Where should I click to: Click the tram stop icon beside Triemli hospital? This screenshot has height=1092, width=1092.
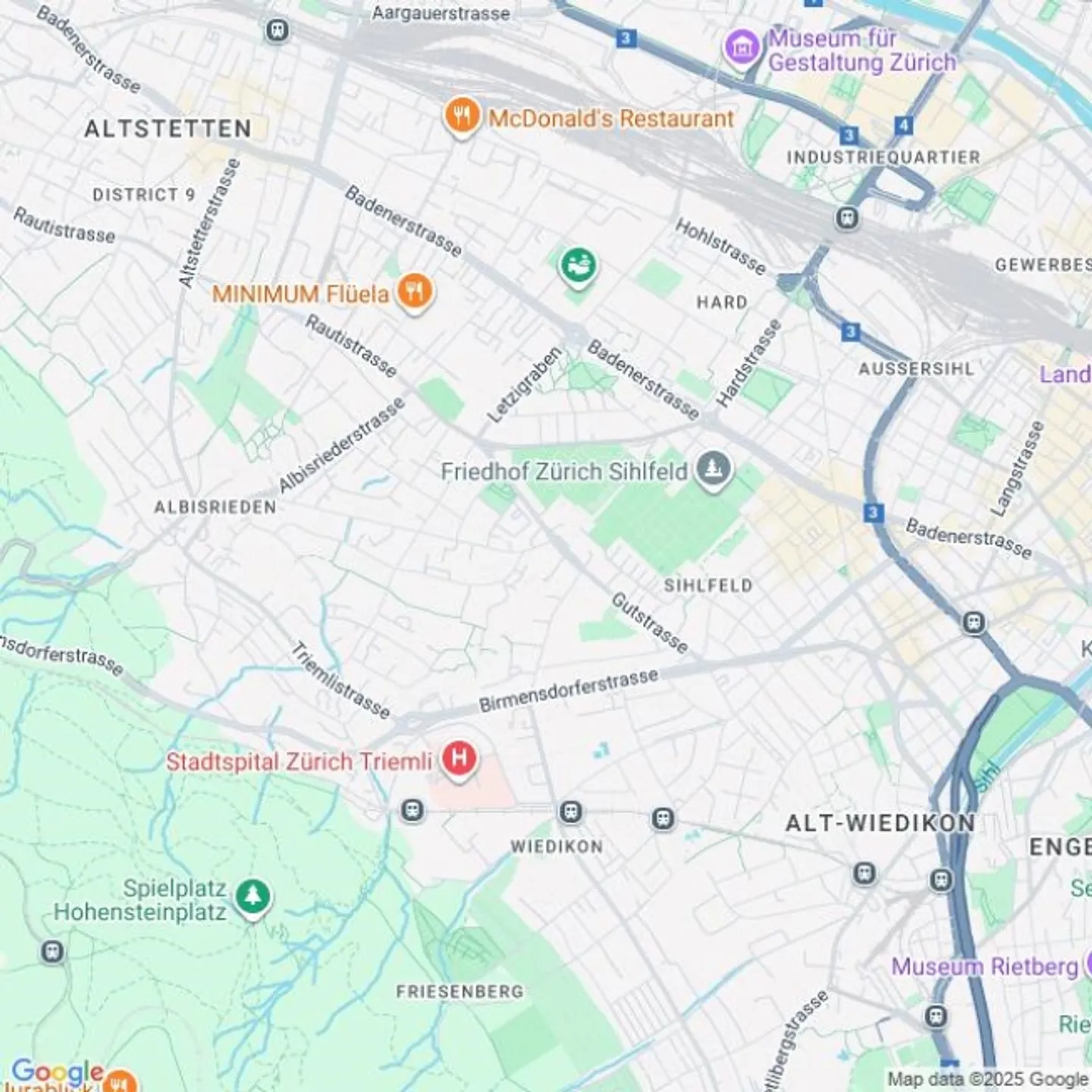click(413, 811)
